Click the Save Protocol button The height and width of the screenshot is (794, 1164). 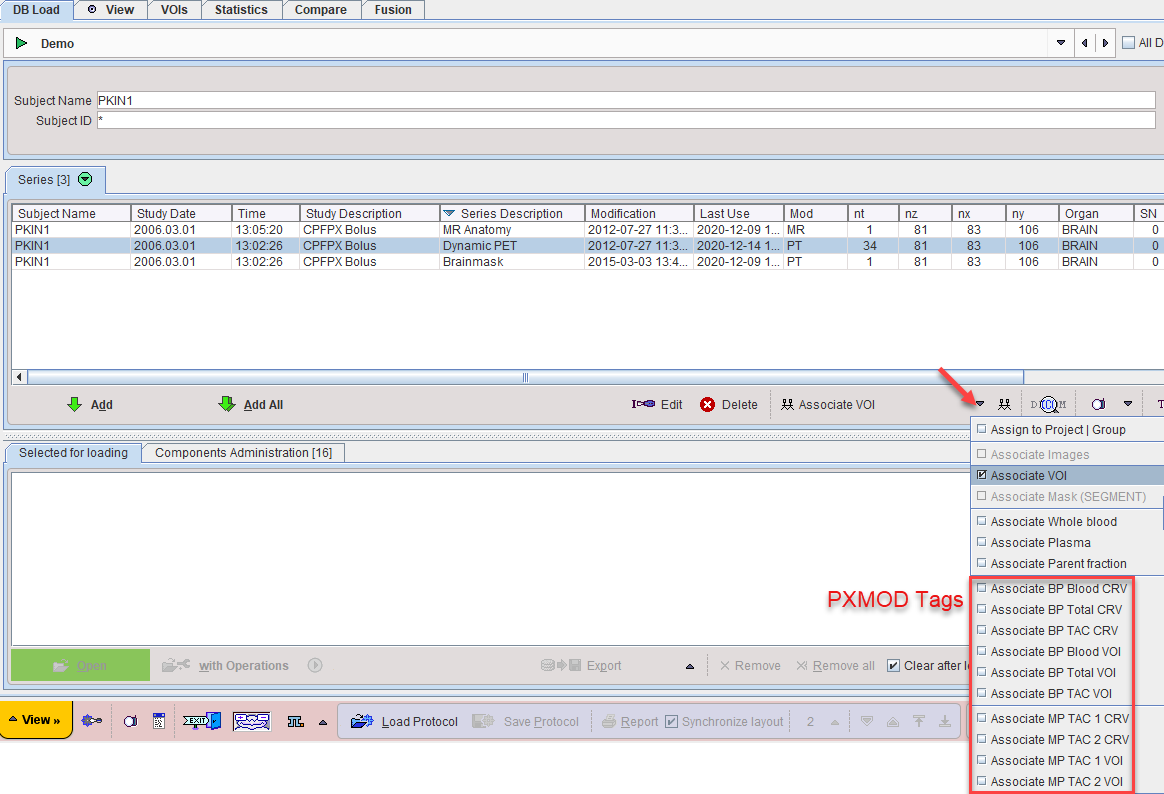(x=526, y=721)
